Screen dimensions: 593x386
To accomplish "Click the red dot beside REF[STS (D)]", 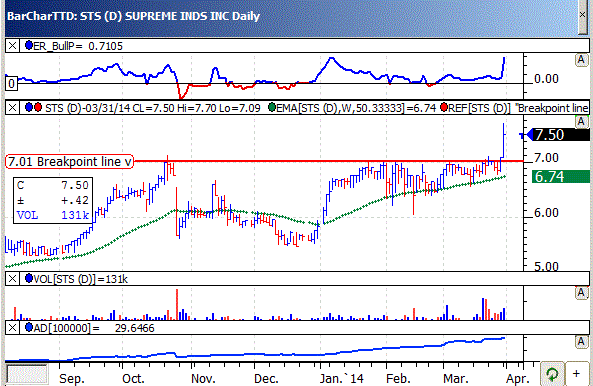I will [444, 107].
